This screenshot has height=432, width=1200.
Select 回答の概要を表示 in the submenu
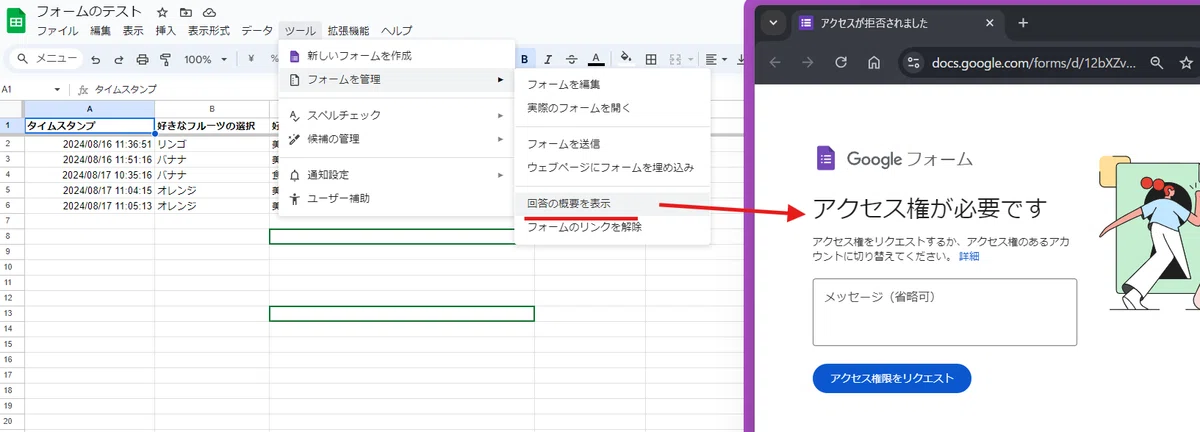[612, 203]
